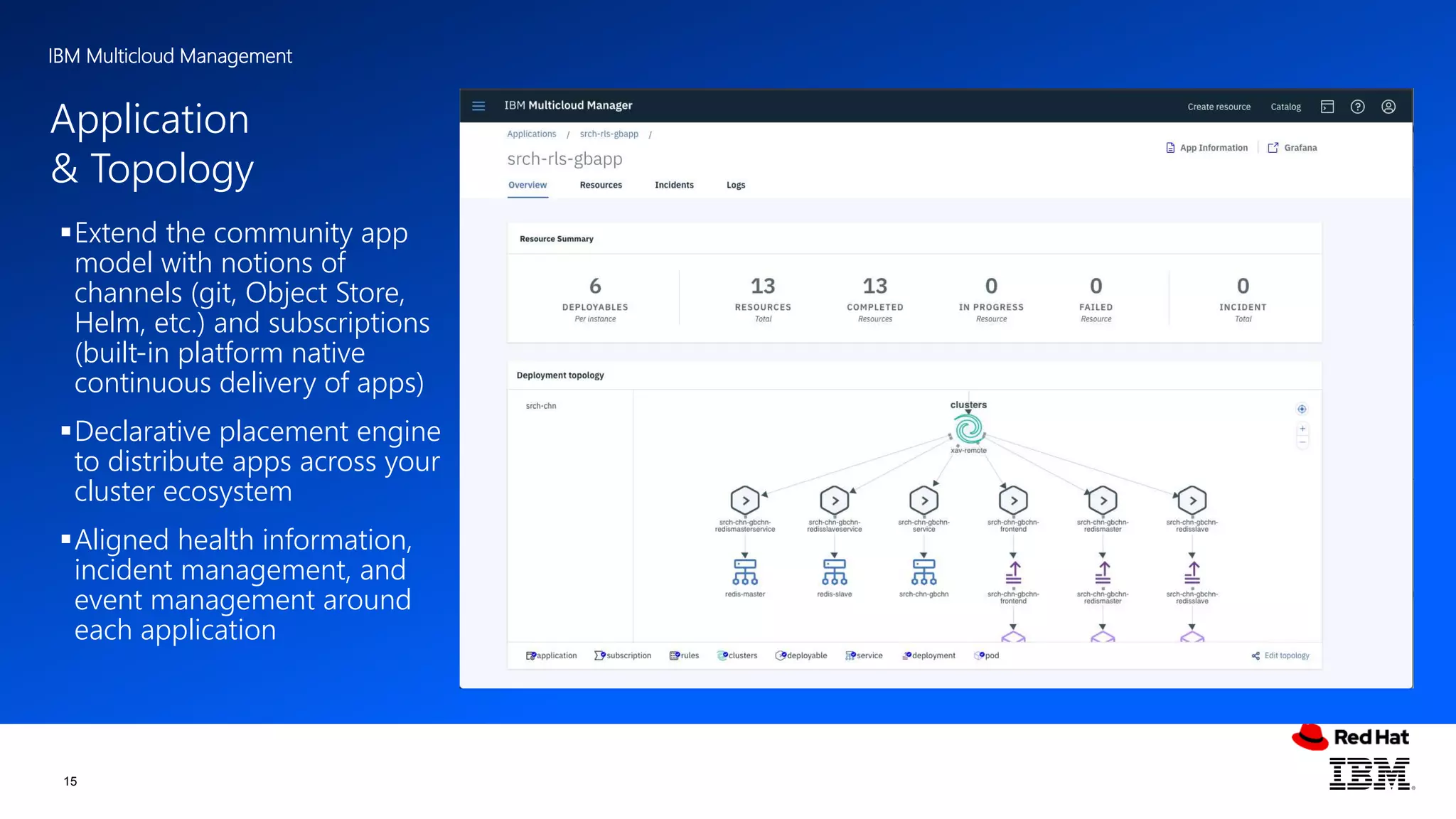Click 0 In Progress value
Image resolution: width=1456 pixels, height=819 pixels.
991,286
